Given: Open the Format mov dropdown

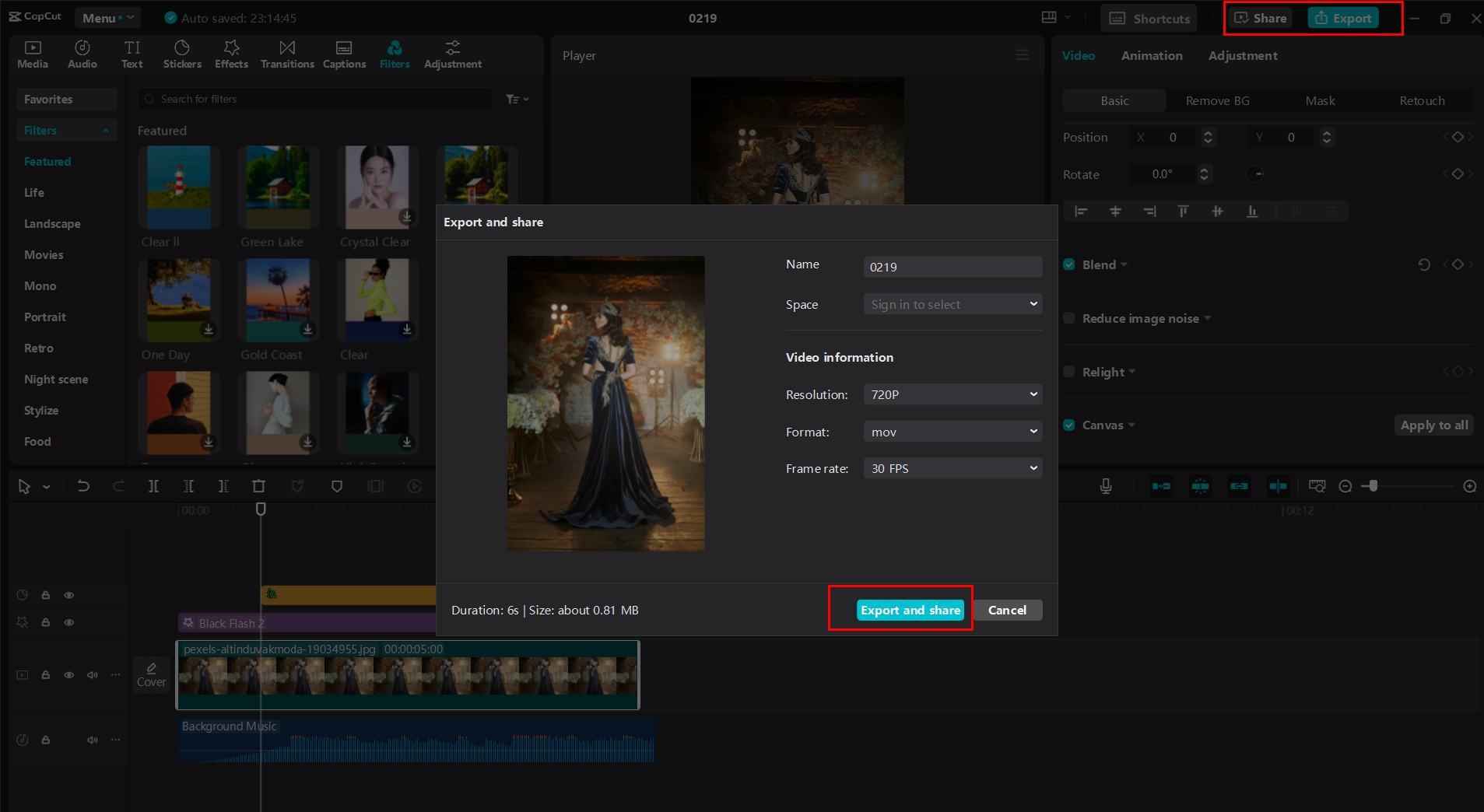Looking at the screenshot, I should (x=952, y=432).
